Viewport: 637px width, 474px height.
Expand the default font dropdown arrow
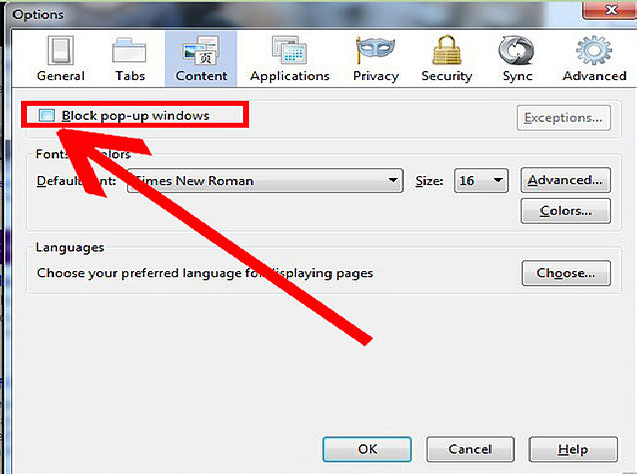pyautogui.click(x=392, y=180)
